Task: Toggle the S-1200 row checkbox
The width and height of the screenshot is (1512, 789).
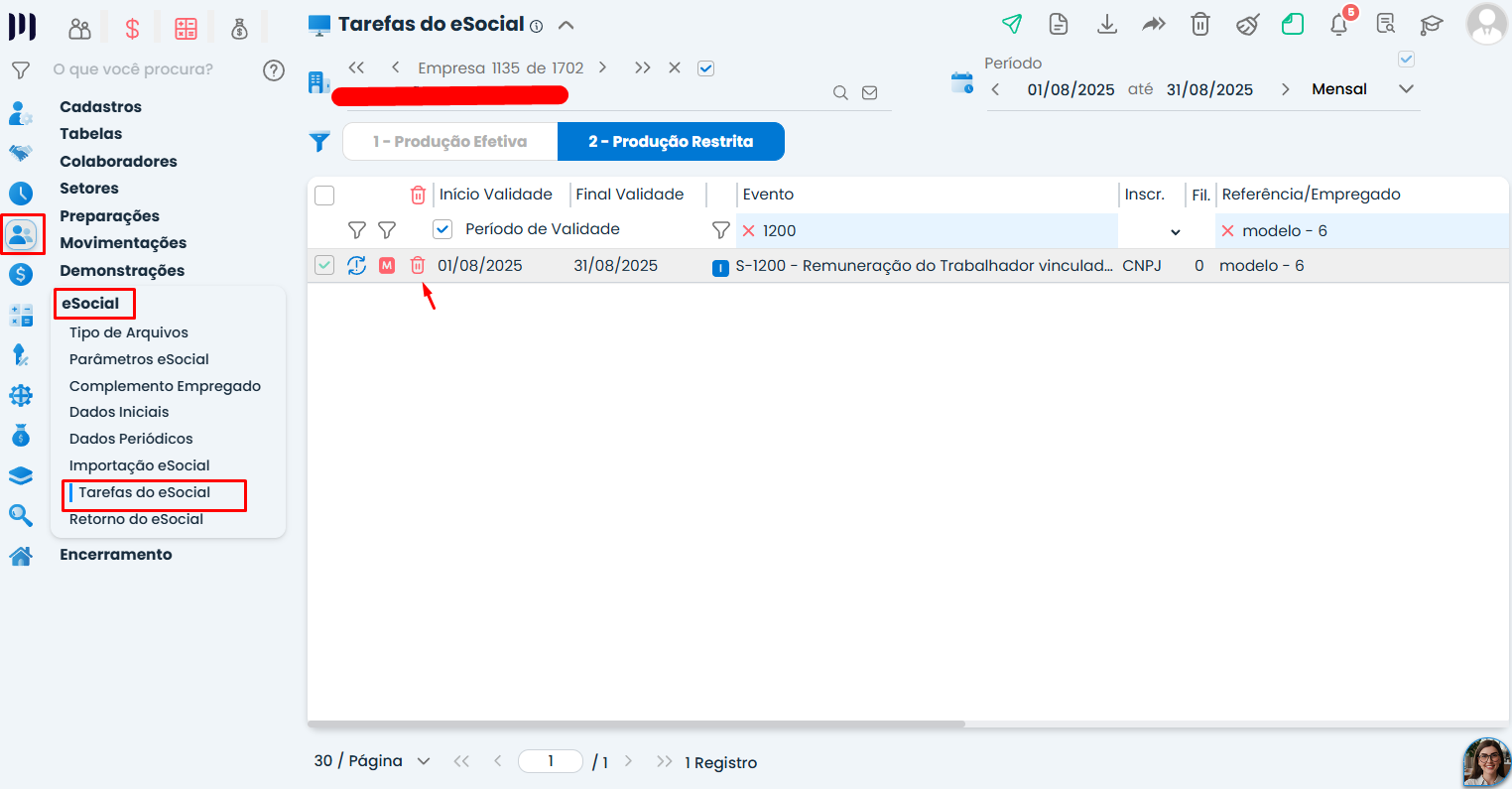Action: click(x=324, y=265)
